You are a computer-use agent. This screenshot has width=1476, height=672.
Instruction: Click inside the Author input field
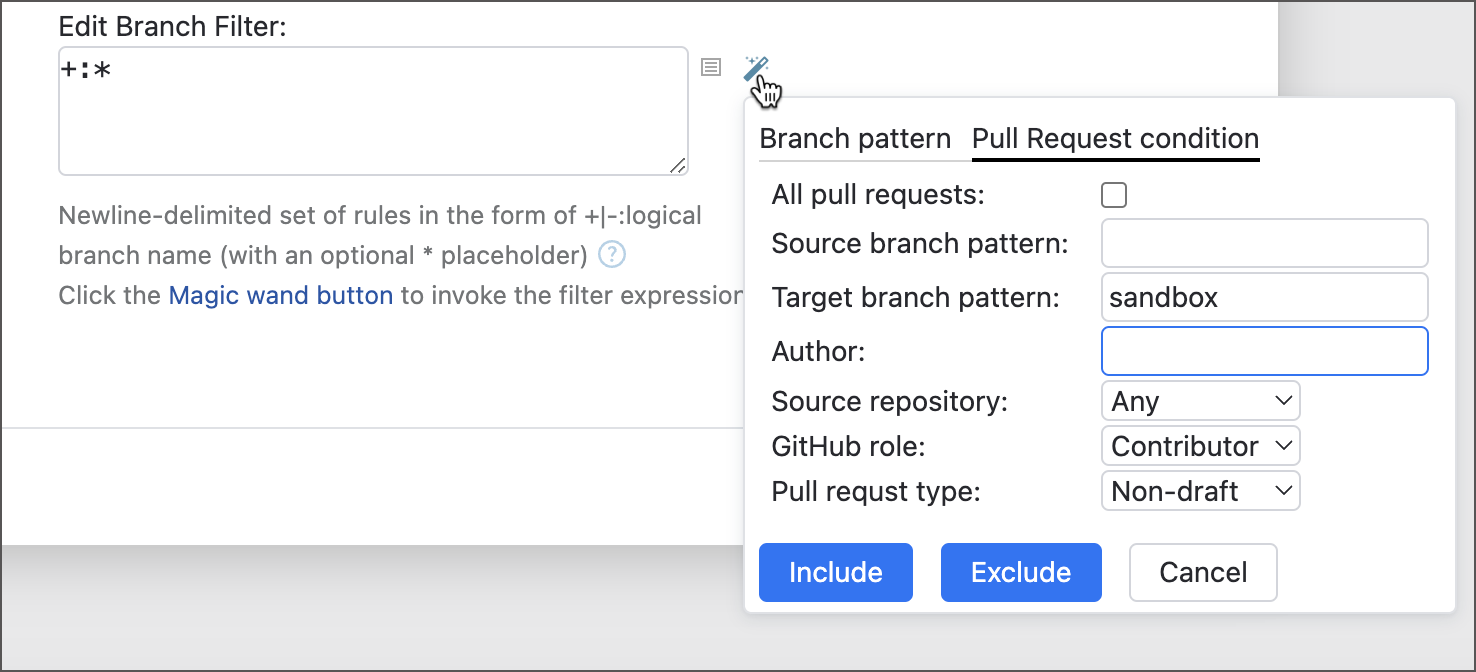[x=1263, y=351]
